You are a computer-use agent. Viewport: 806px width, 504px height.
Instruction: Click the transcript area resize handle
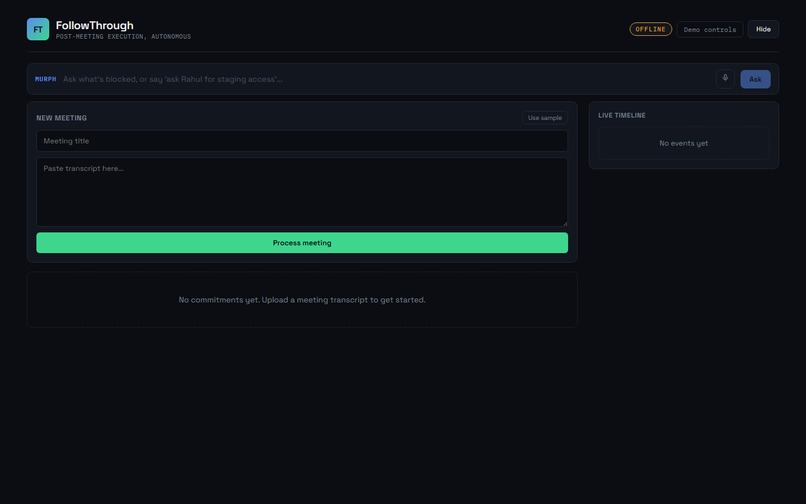[565, 223]
